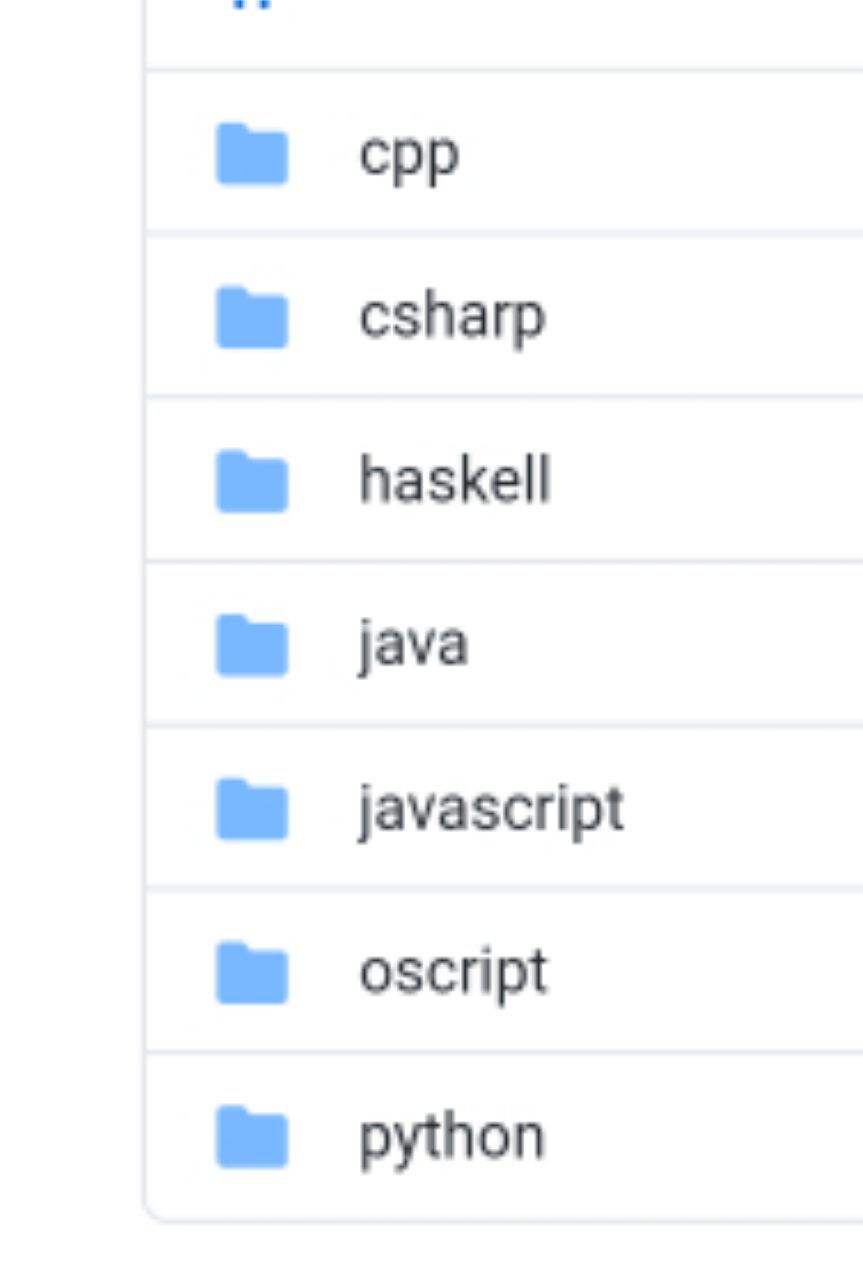Click the folder icon beside cpp
863x1279 pixels.
point(251,155)
